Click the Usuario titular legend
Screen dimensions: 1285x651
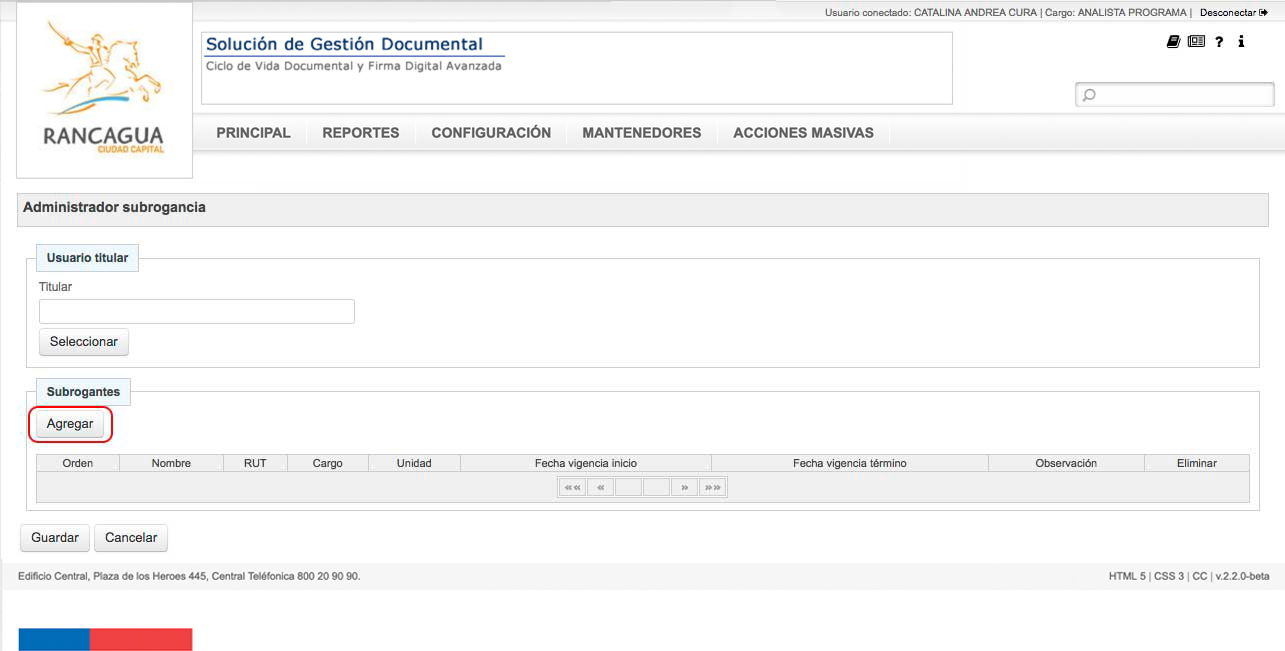click(88, 258)
